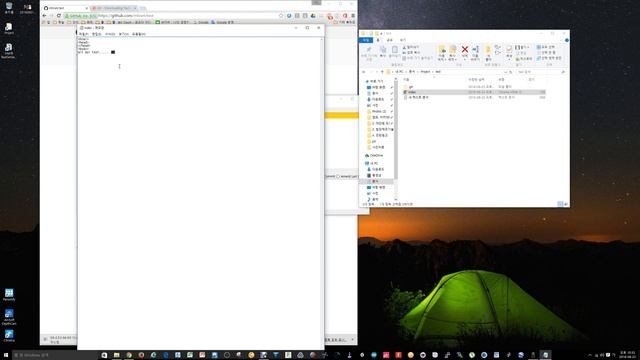Go back in Explorer navigation
This screenshot has width=640, height=360.
click(x=364, y=72)
